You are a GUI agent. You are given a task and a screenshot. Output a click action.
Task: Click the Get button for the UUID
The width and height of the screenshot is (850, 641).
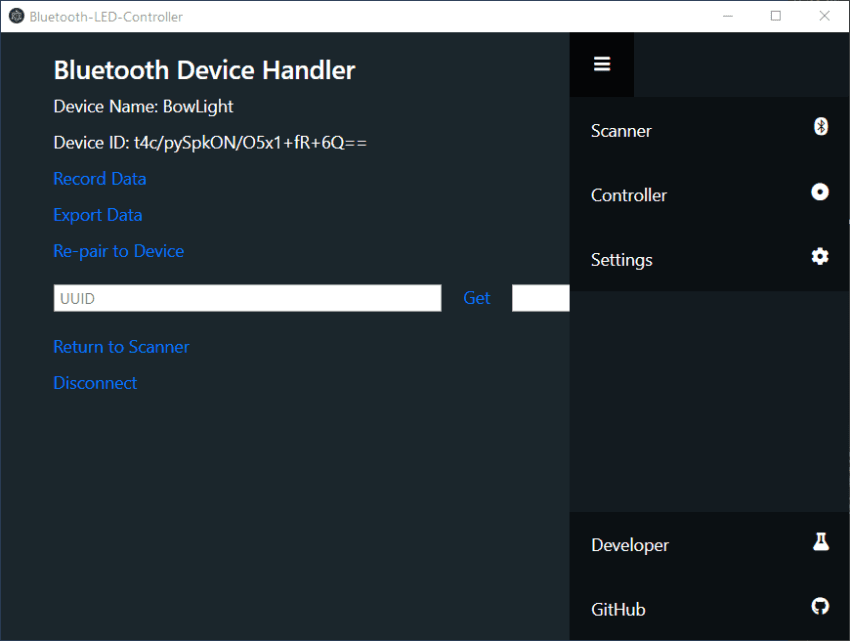(x=477, y=297)
